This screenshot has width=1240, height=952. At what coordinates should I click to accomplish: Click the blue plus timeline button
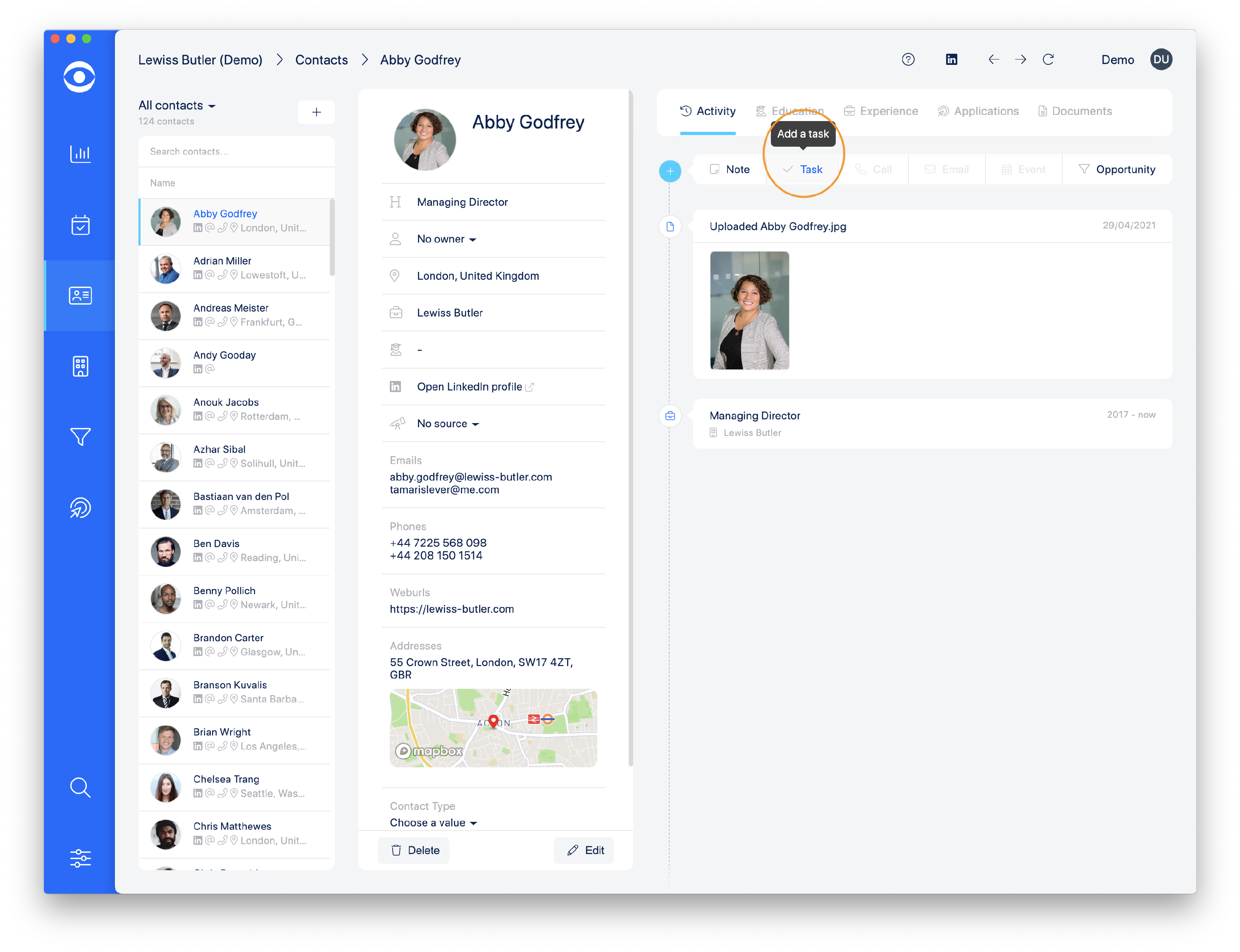670,171
